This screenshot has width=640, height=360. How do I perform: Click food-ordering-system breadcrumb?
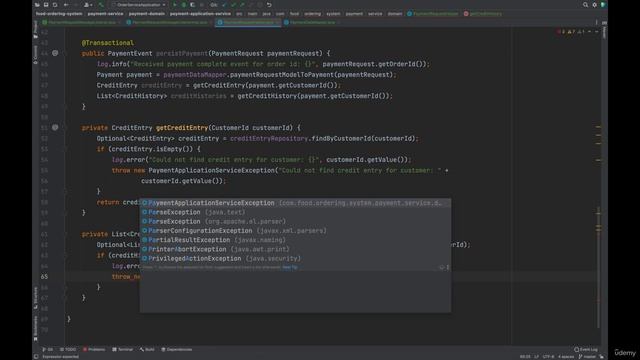click(x=59, y=13)
